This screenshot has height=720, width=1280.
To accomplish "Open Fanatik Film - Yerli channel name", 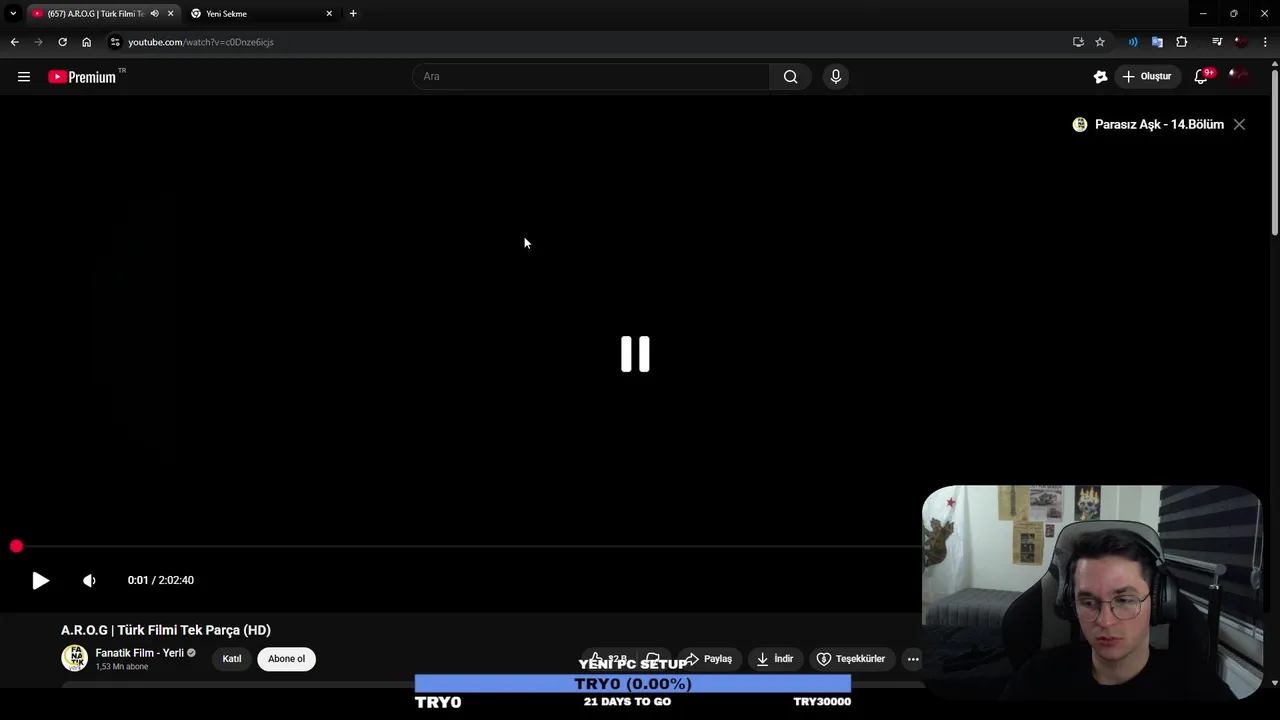I will [139, 653].
